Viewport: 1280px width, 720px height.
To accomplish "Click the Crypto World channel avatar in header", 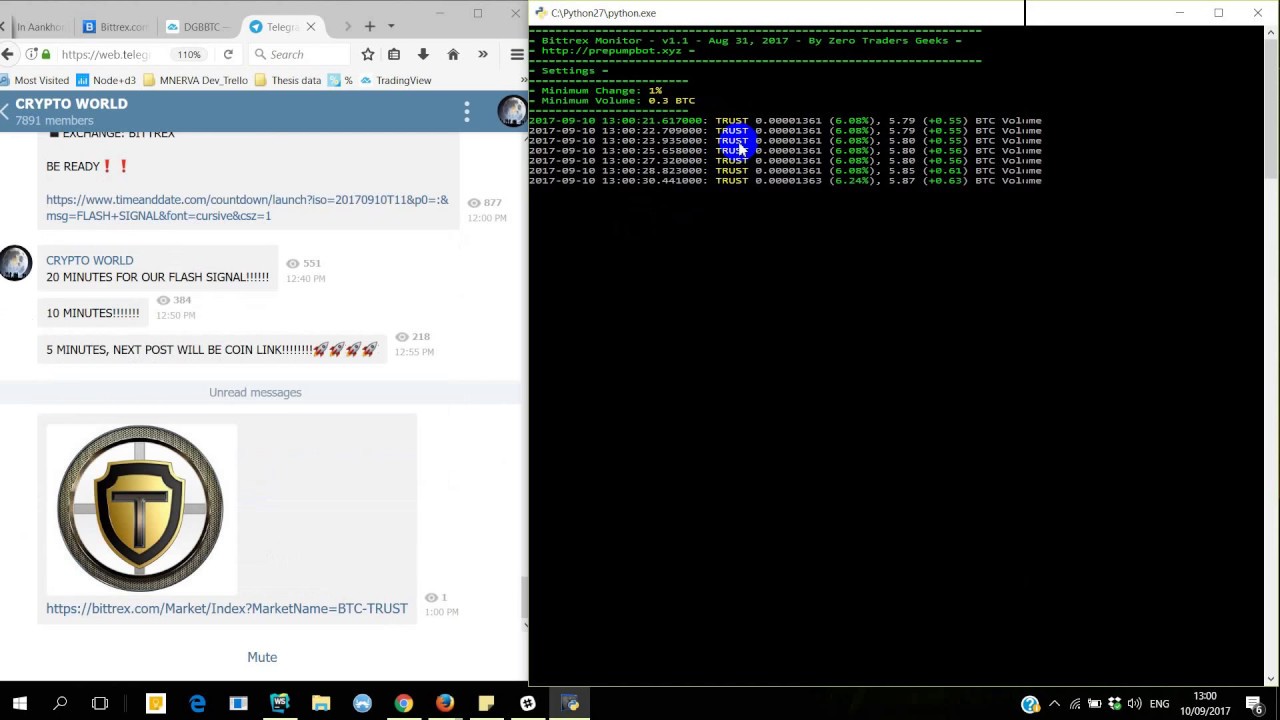I will tap(512, 112).
